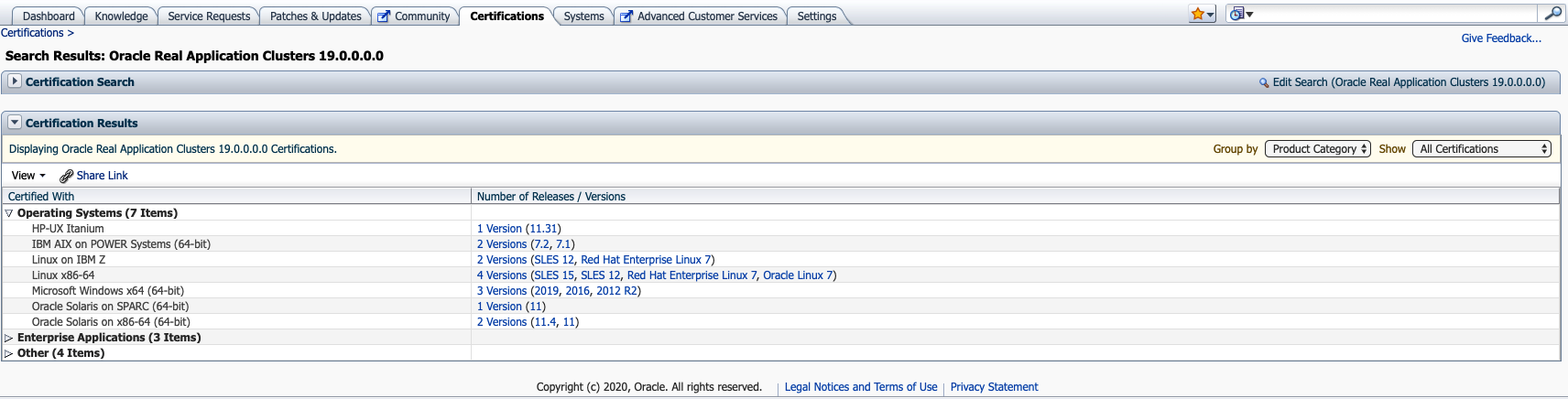
Task: Open the Settings tab
Action: coord(817,16)
